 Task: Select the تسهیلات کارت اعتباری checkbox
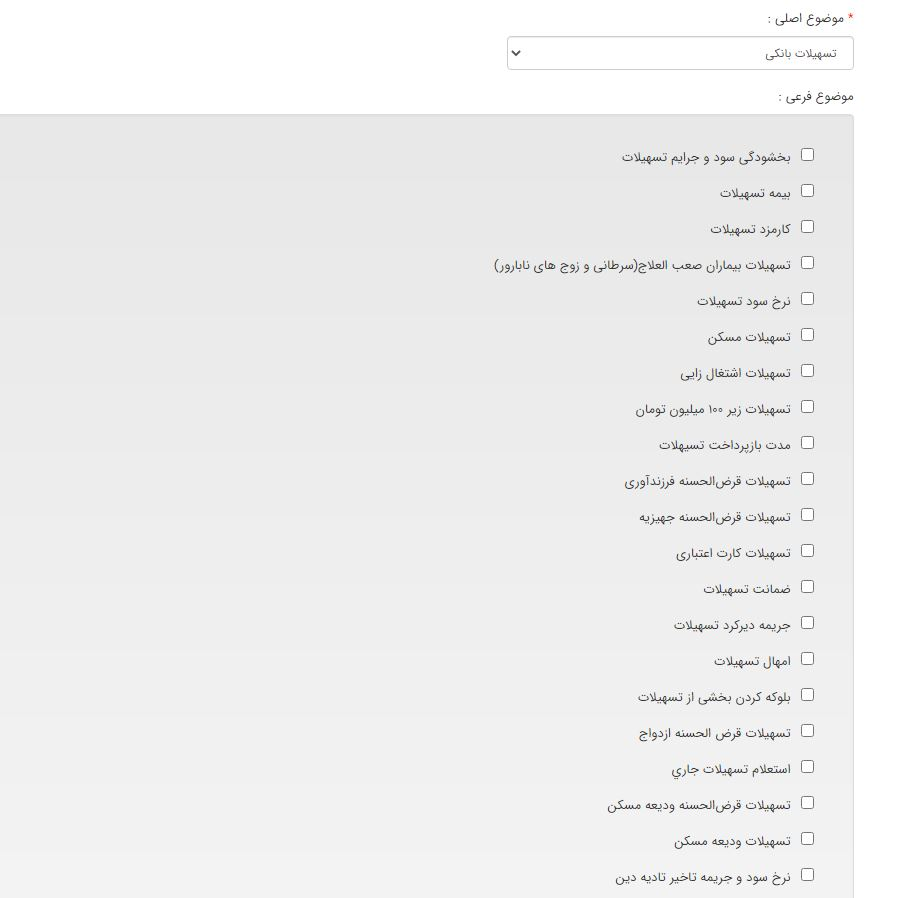[x=808, y=551]
